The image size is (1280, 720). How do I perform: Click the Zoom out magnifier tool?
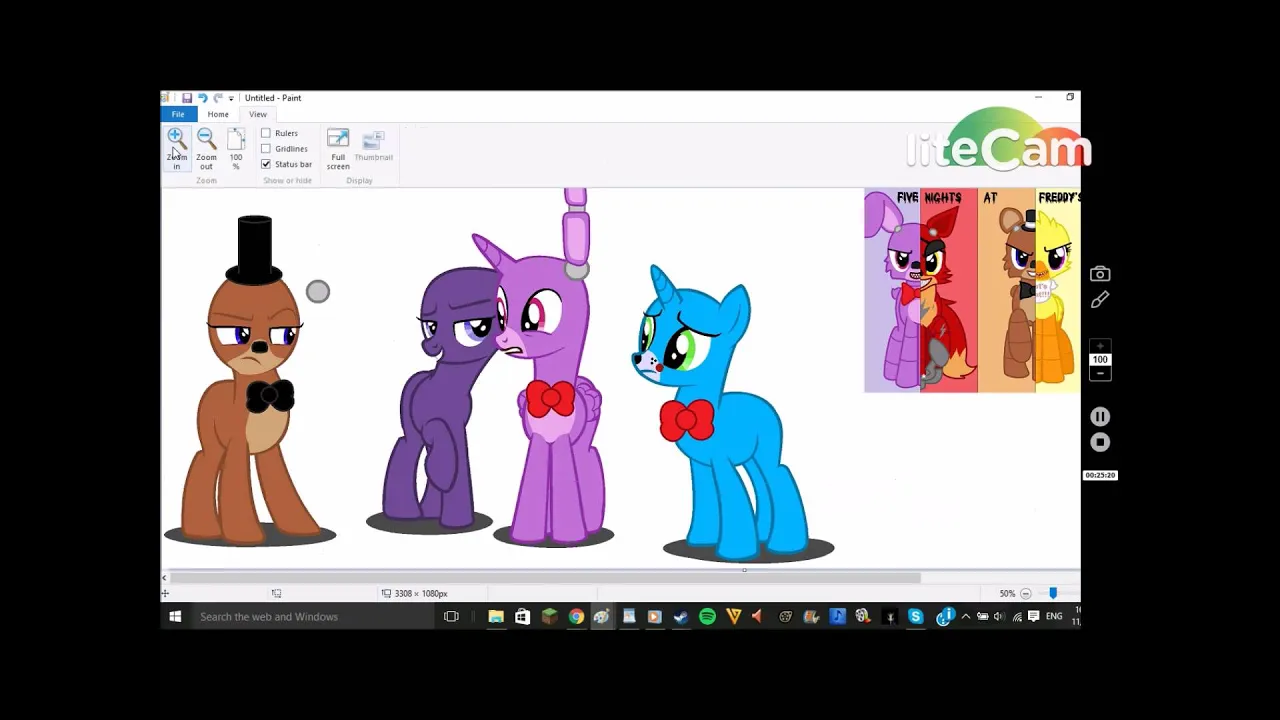[206, 148]
